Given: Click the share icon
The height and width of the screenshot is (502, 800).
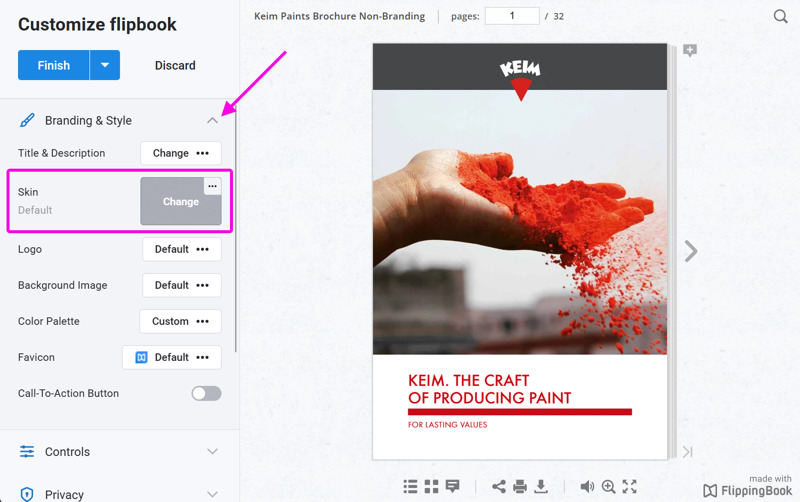Looking at the screenshot, I should [x=499, y=486].
